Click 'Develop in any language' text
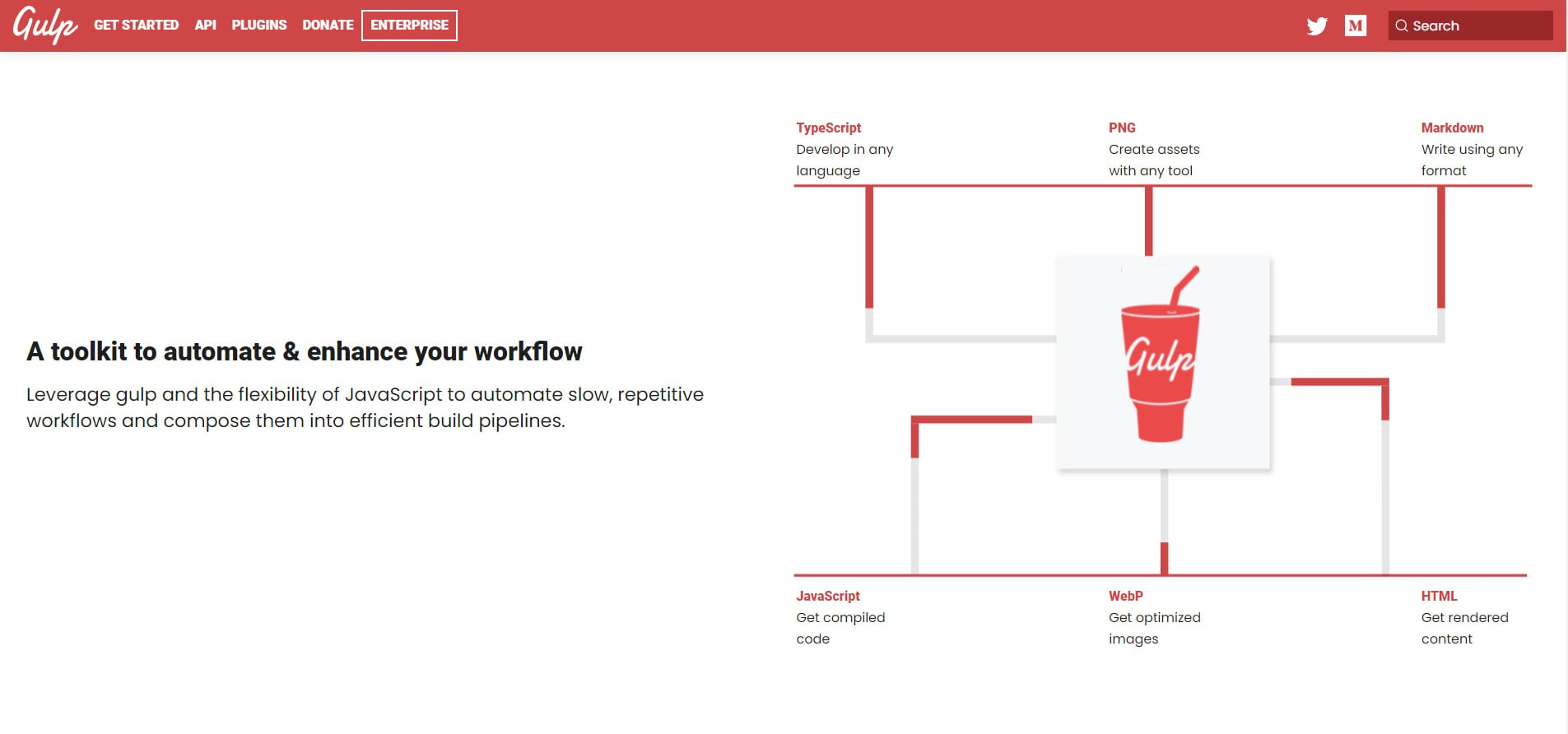 [844, 160]
